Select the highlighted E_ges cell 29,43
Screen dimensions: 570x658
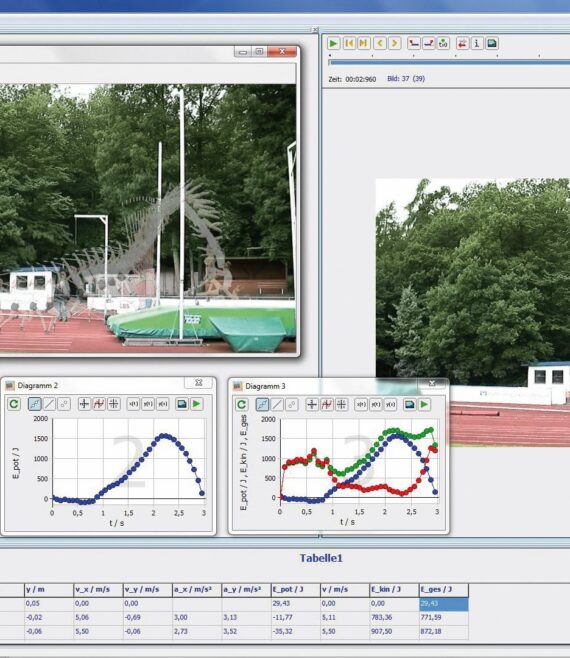pyautogui.click(x=444, y=603)
